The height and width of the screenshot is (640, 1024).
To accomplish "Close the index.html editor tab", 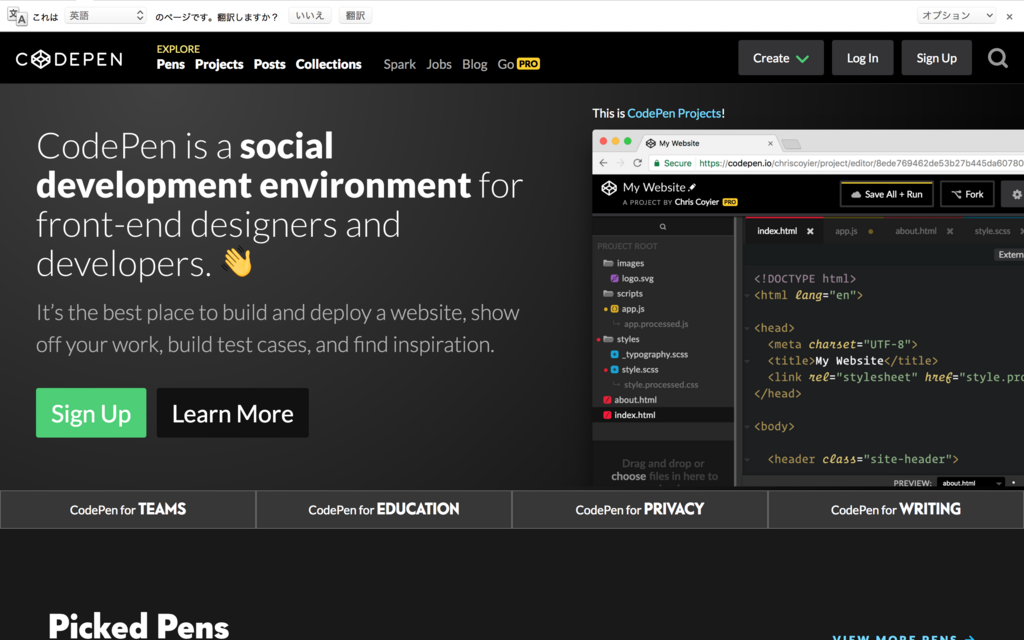I will pos(810,231).
